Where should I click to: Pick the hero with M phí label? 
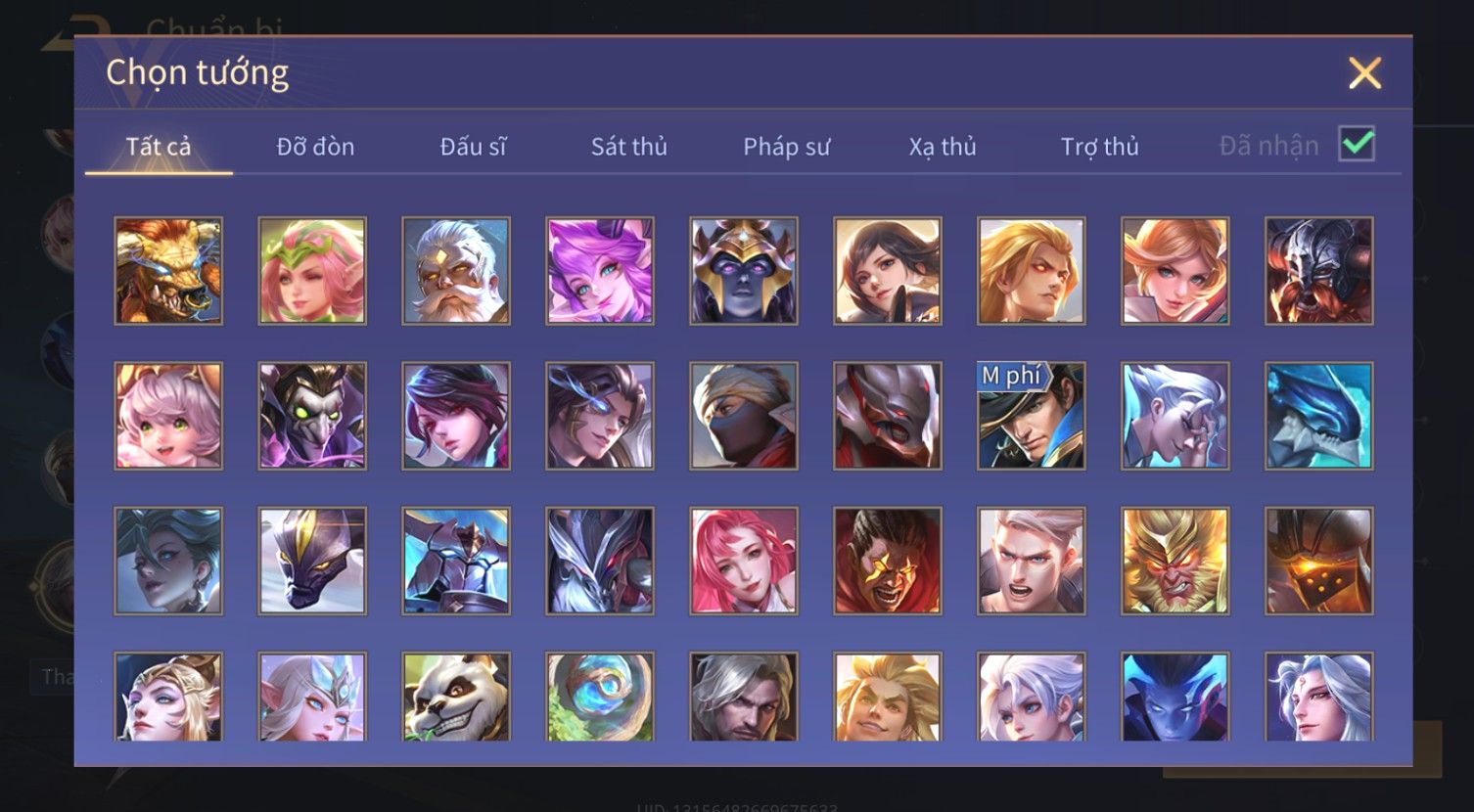1031,416
